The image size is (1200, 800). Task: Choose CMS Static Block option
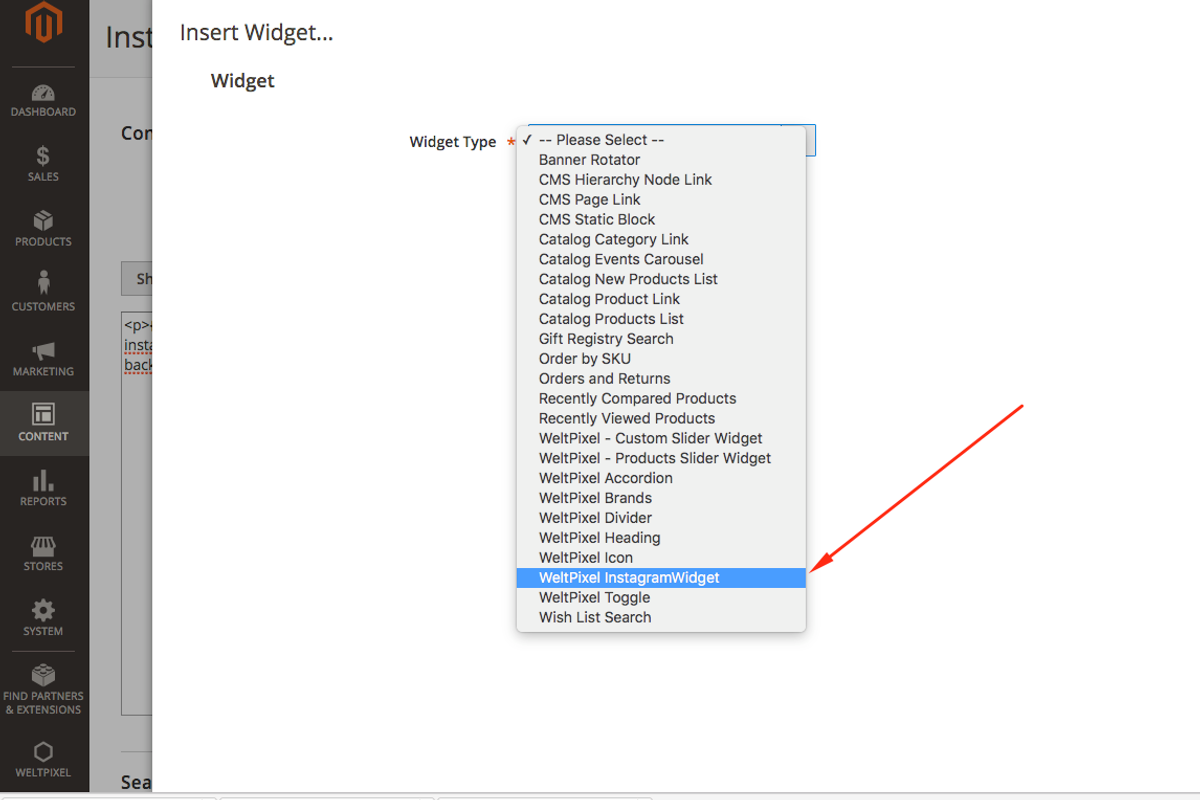(x=661, y=220)
